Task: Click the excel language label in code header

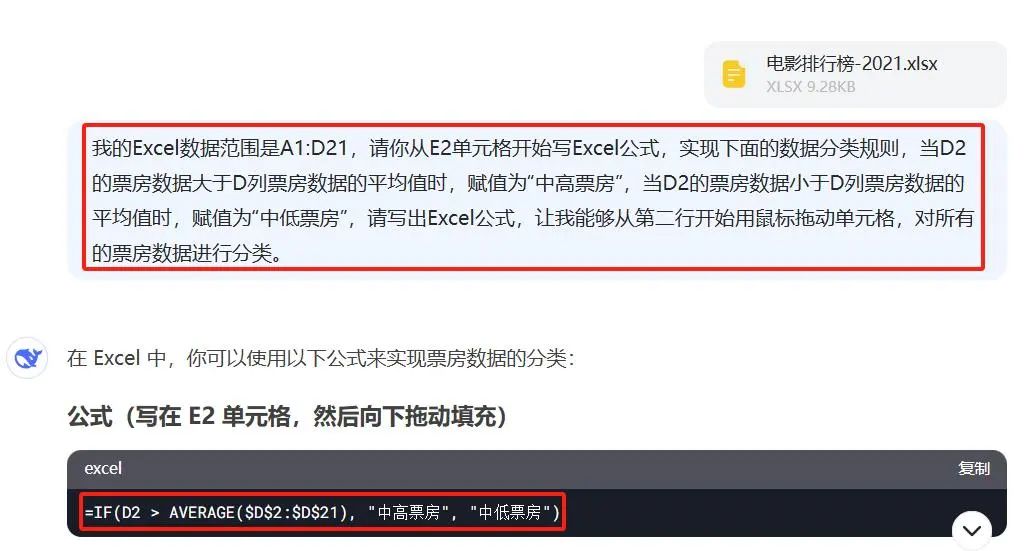Action: pos(103,468)
